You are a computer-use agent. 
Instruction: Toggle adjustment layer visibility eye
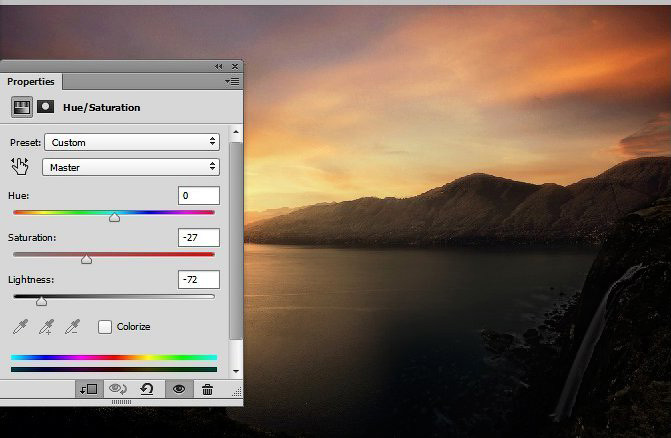(x=179, y=389)
